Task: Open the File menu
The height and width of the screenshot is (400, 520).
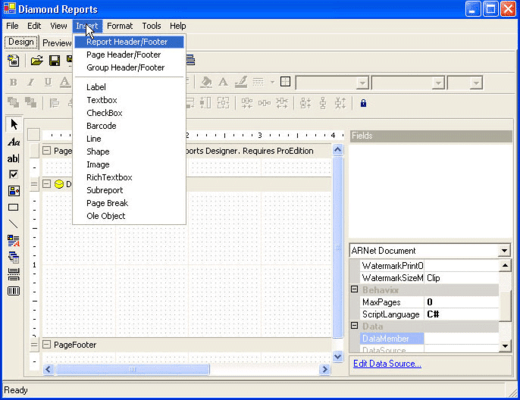Action: click(x=12, y=26)
